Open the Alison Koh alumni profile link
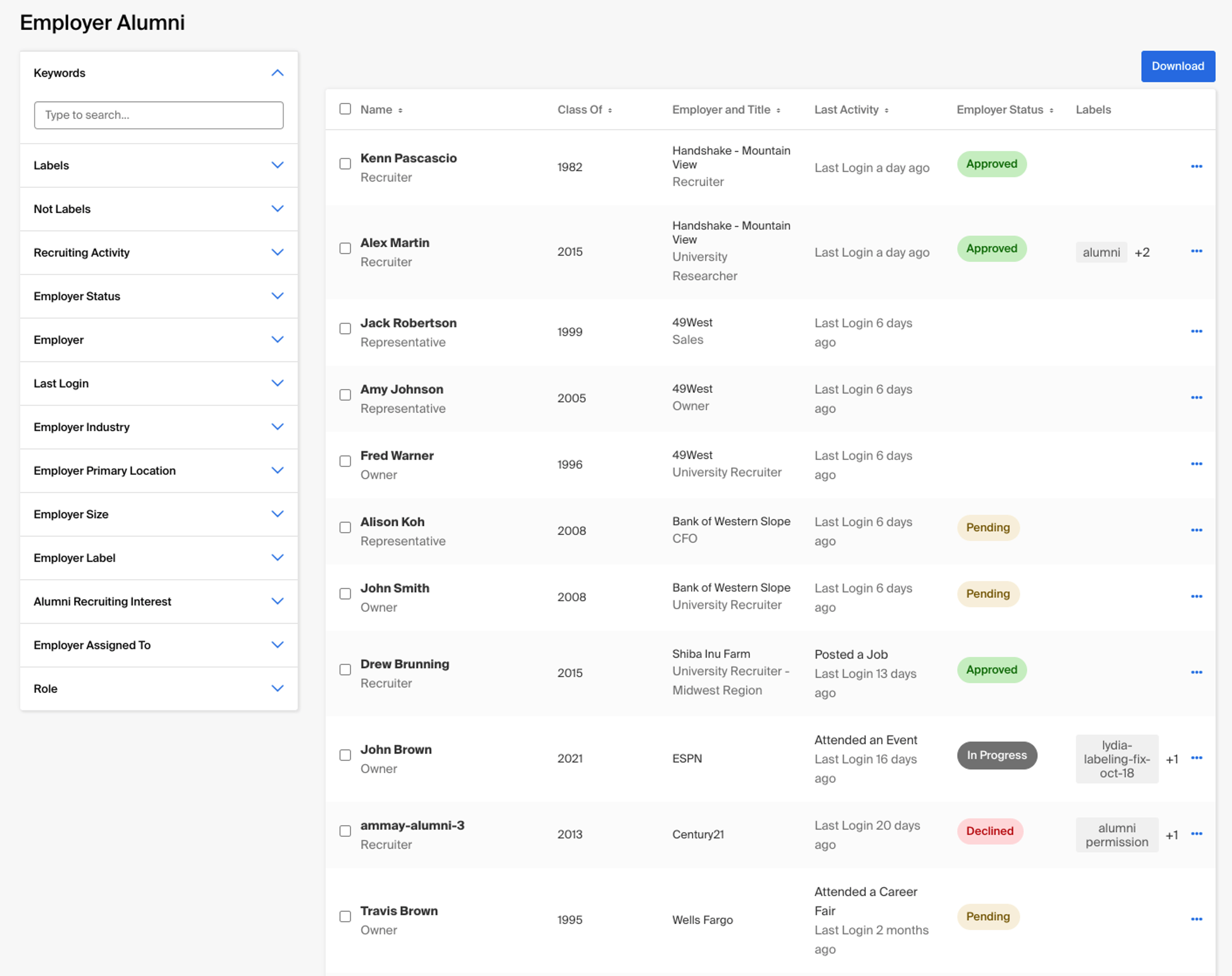Screen dimensions: 1232x976 (392, 522)
